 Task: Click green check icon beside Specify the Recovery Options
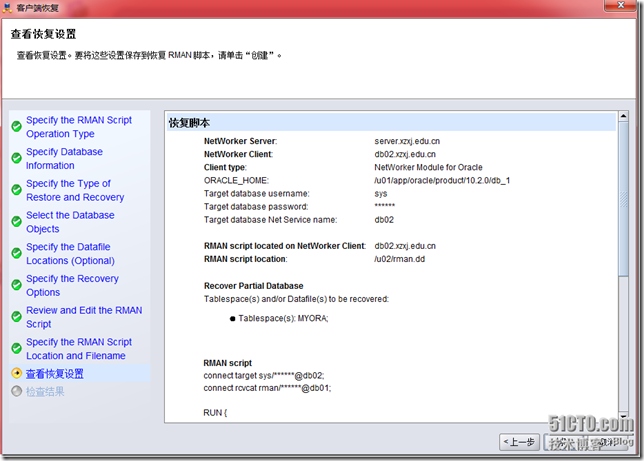16,286
